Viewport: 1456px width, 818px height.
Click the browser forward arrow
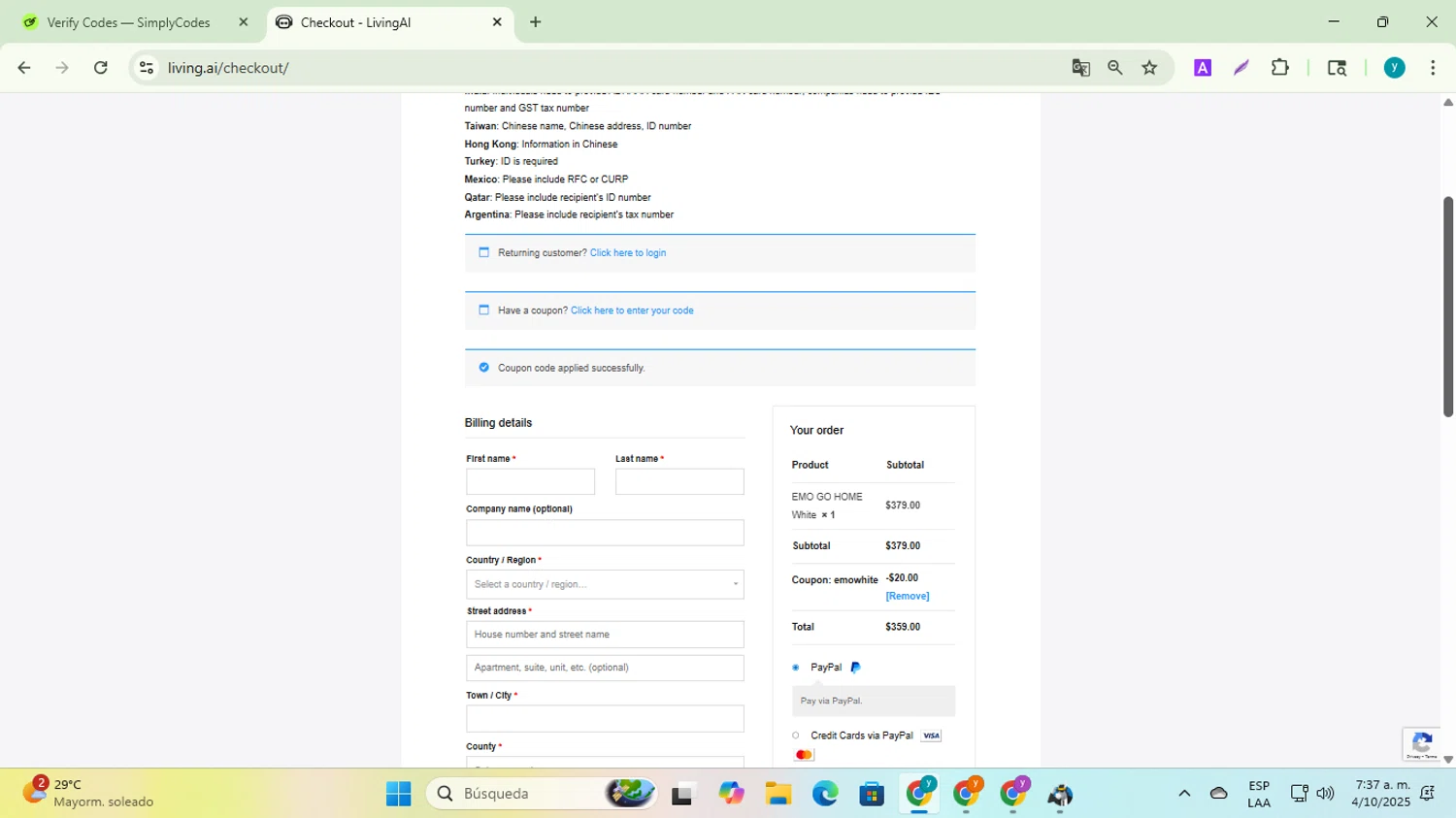click(x=62, y=68)
